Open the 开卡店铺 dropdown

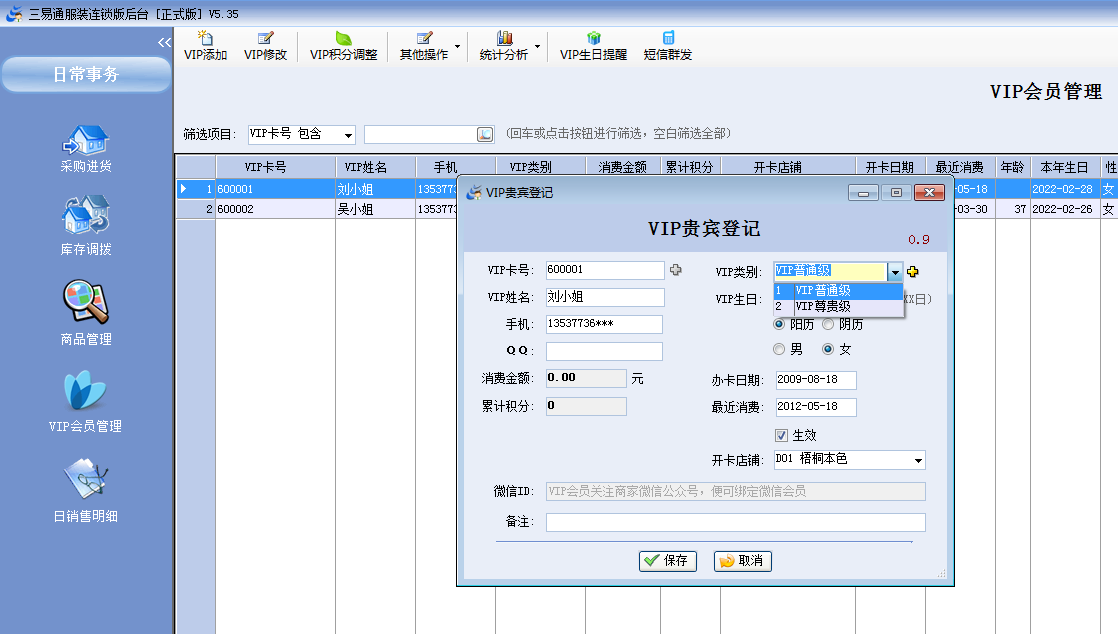[x=850, y=459]
